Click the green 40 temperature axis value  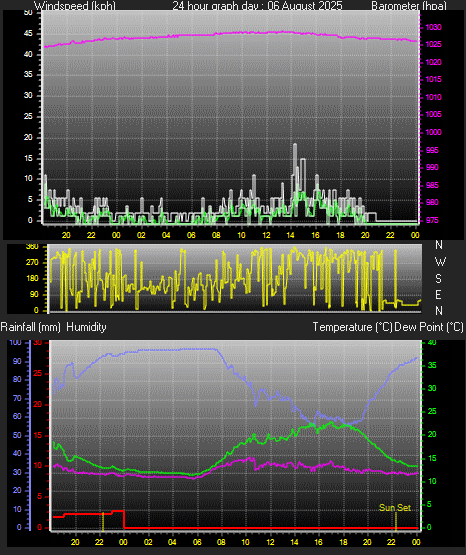432,343
